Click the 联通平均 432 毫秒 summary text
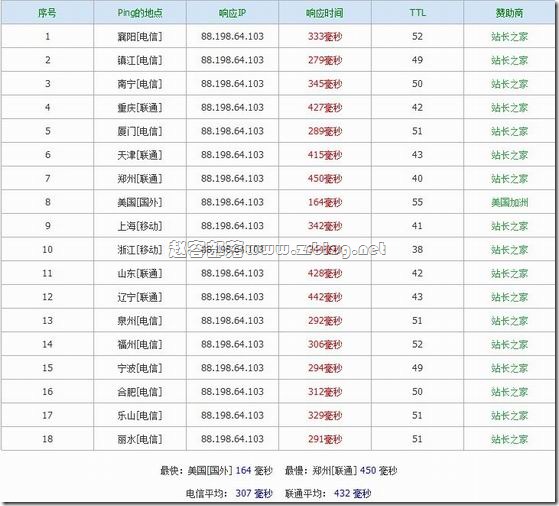This screenshot has height=506, width=559. pos(328,494)
